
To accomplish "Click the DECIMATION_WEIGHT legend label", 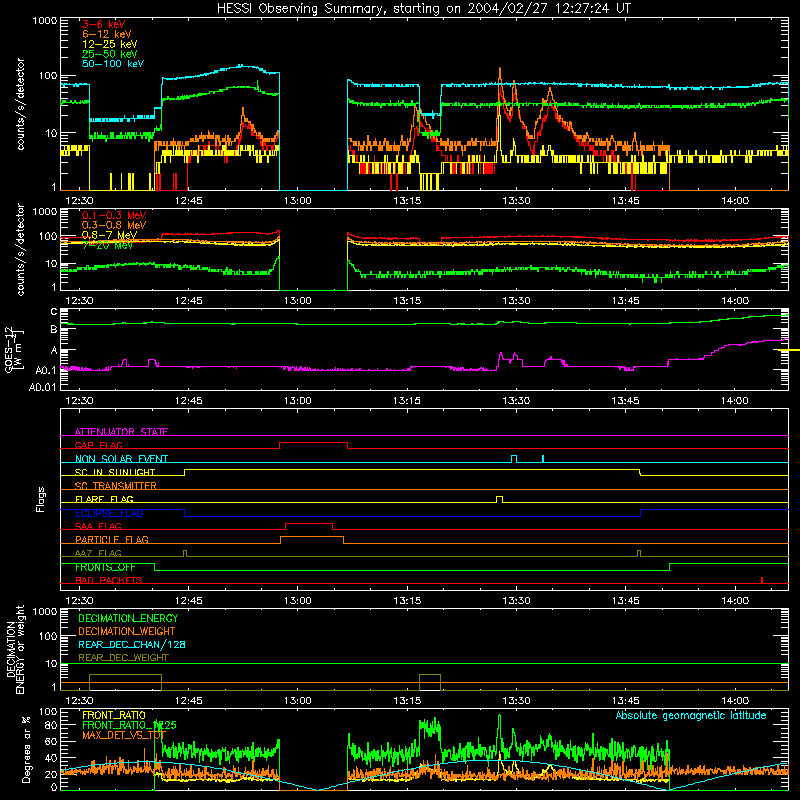I will (127, 631).
